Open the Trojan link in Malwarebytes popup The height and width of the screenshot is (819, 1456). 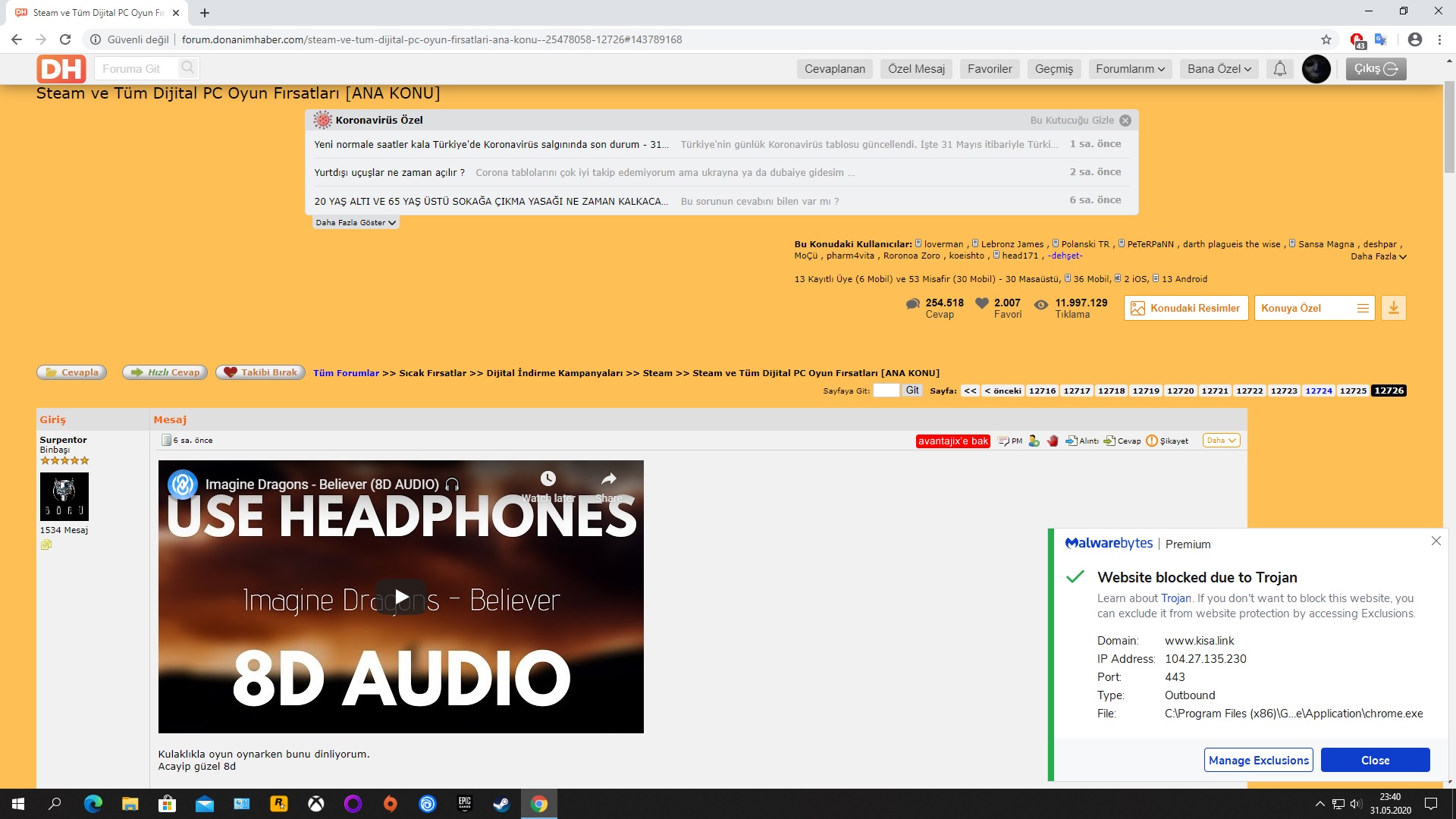[x=1175, y=598]
